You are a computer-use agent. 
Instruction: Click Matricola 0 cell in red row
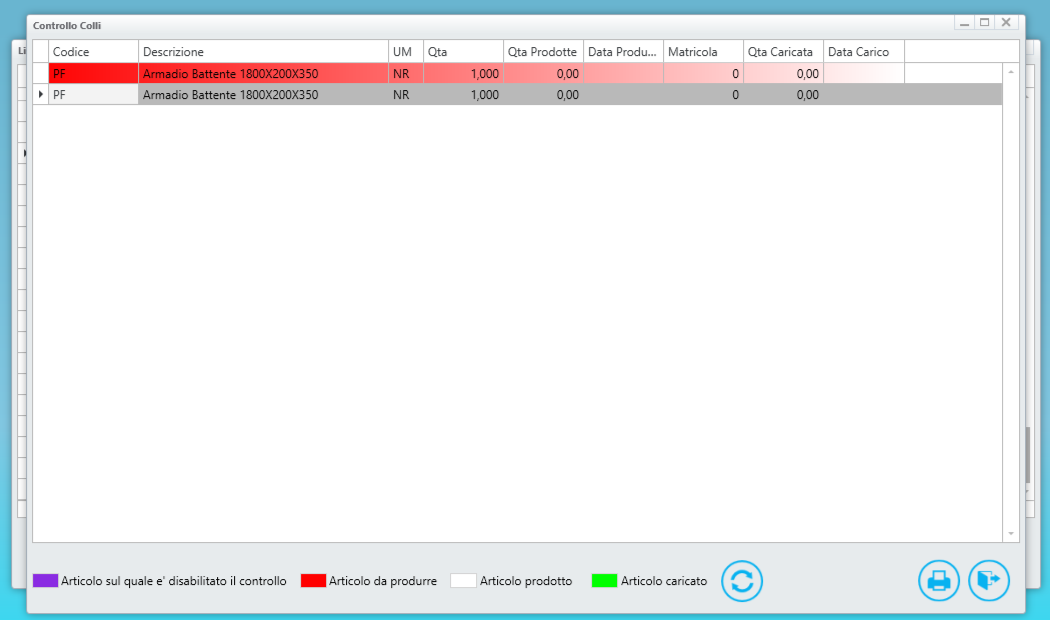coord(703,74)
